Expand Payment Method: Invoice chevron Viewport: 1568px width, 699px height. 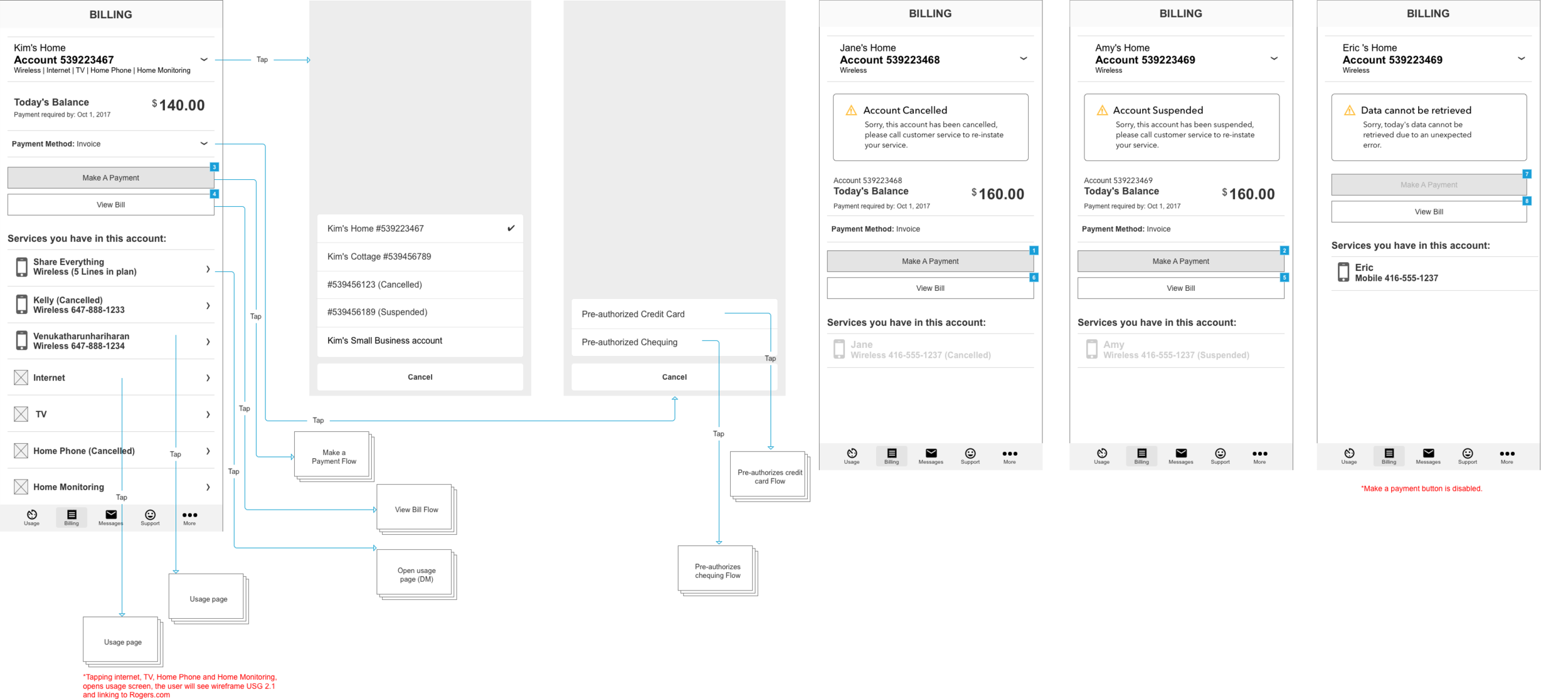coord(204,144)
